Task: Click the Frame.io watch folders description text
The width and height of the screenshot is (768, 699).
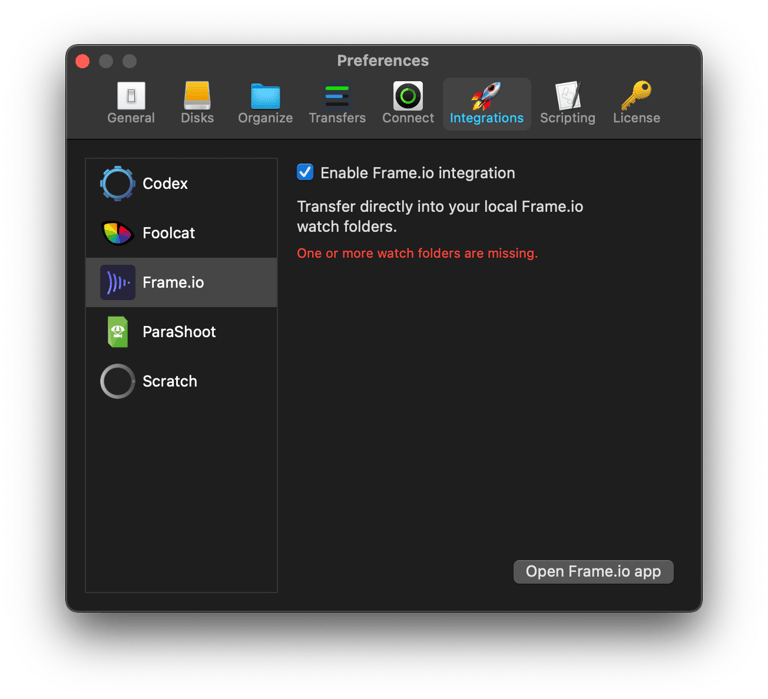Action: coord(440,217)
